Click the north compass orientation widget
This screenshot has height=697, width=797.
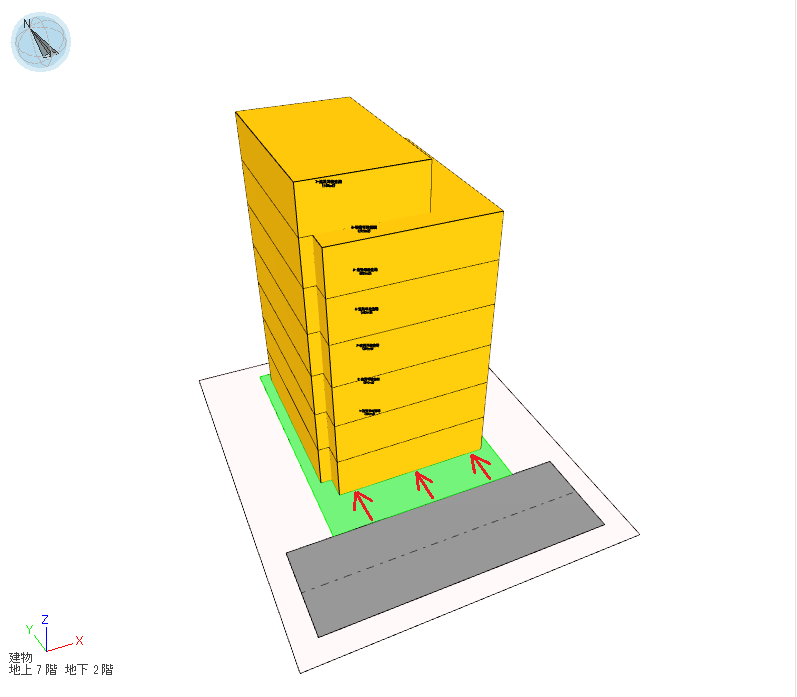(41, 43)
